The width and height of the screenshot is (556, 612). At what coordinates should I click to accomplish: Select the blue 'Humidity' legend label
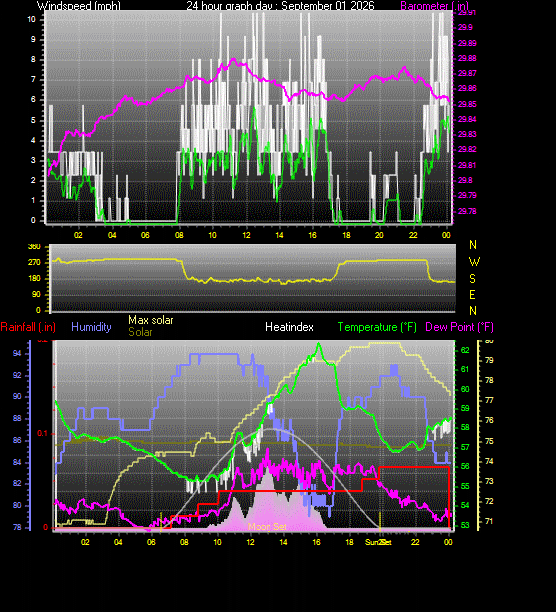pos(91,327)
